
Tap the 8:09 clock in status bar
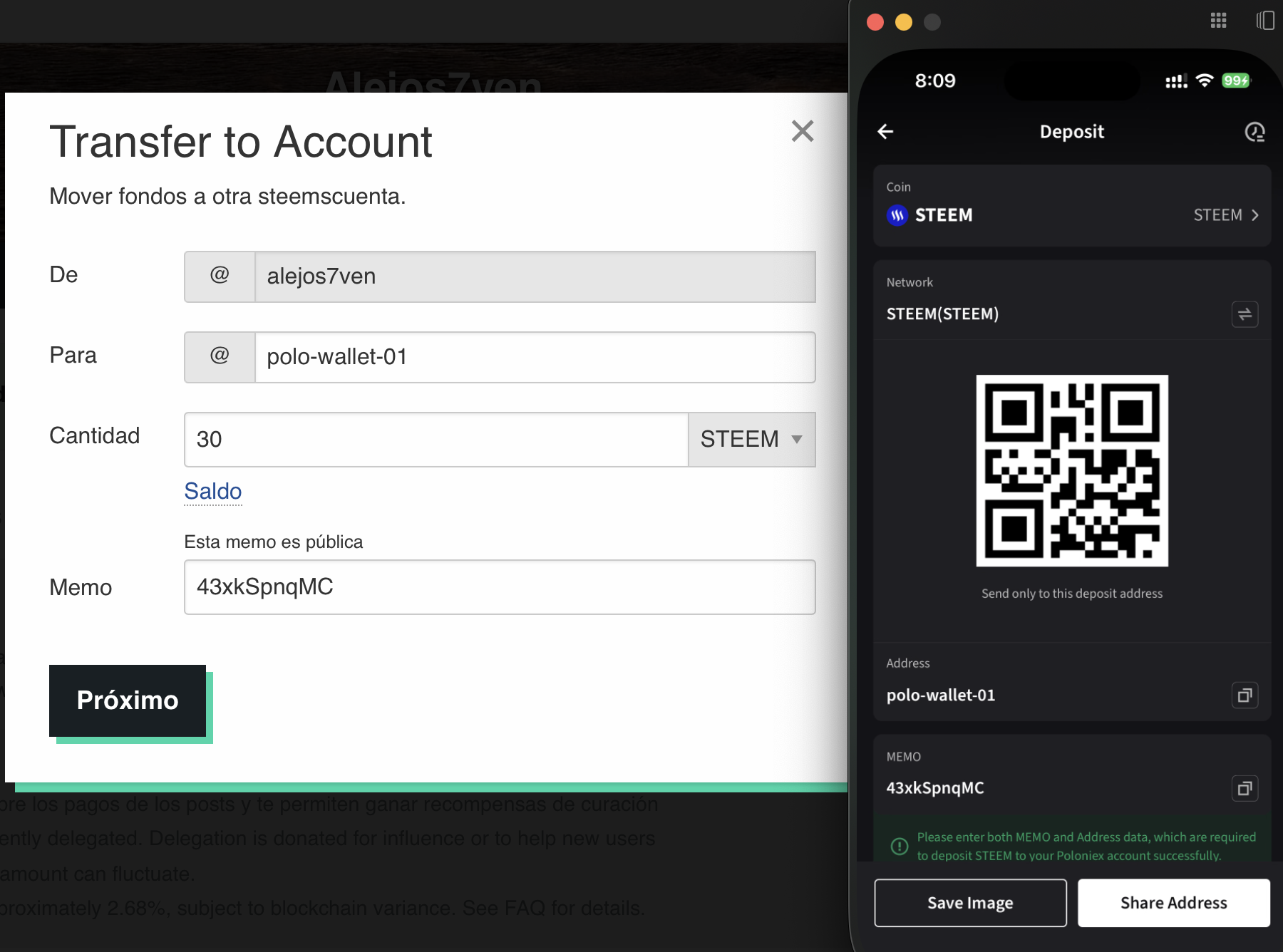pyautogui.click(x=935, y=81)
